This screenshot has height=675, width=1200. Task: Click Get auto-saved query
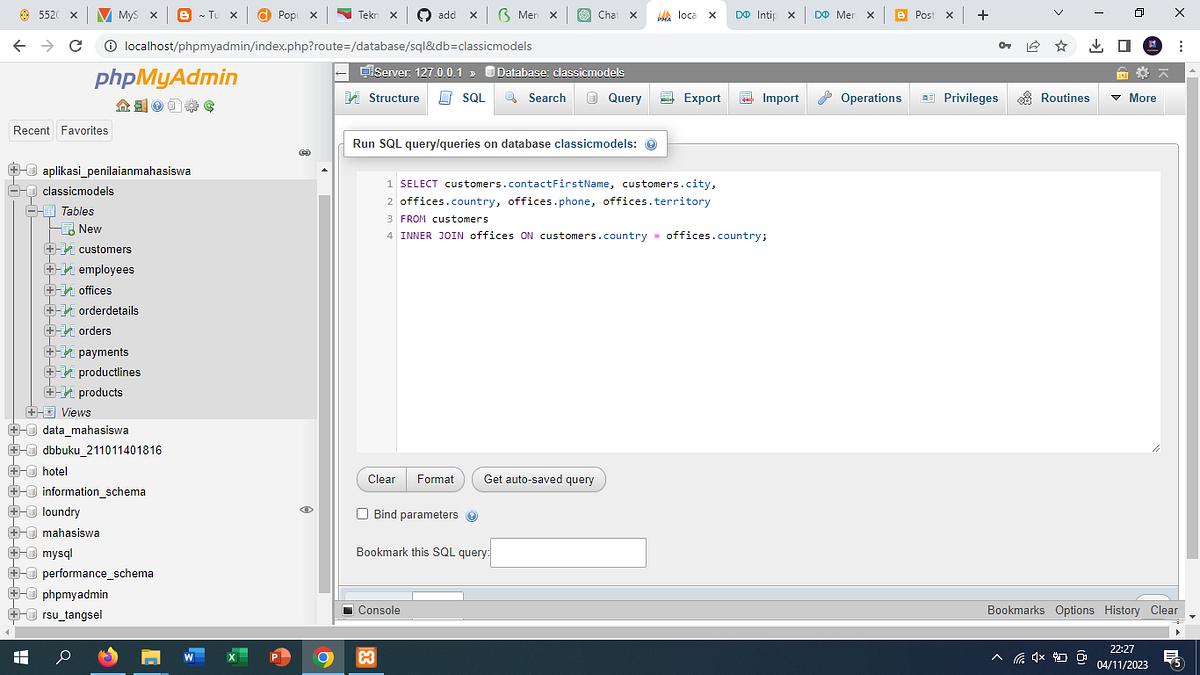(538, 479)
